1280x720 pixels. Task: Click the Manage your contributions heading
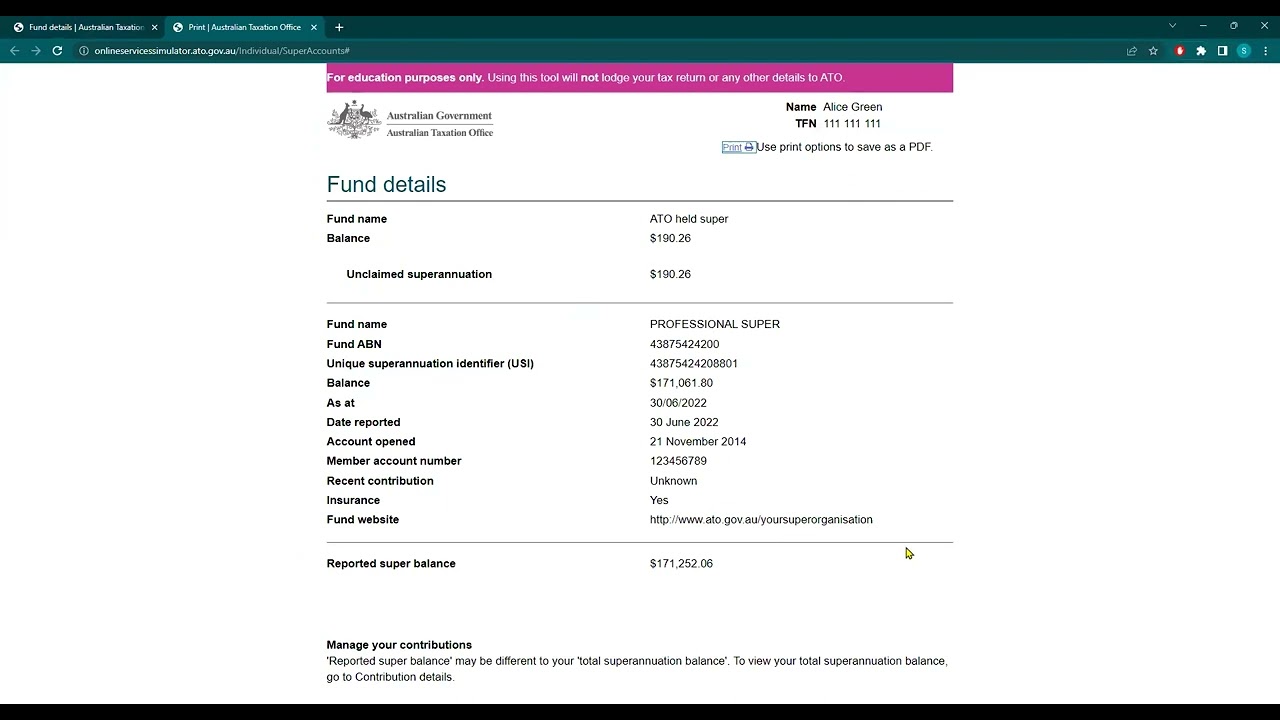pyautogui.click(x=399, y=645)
